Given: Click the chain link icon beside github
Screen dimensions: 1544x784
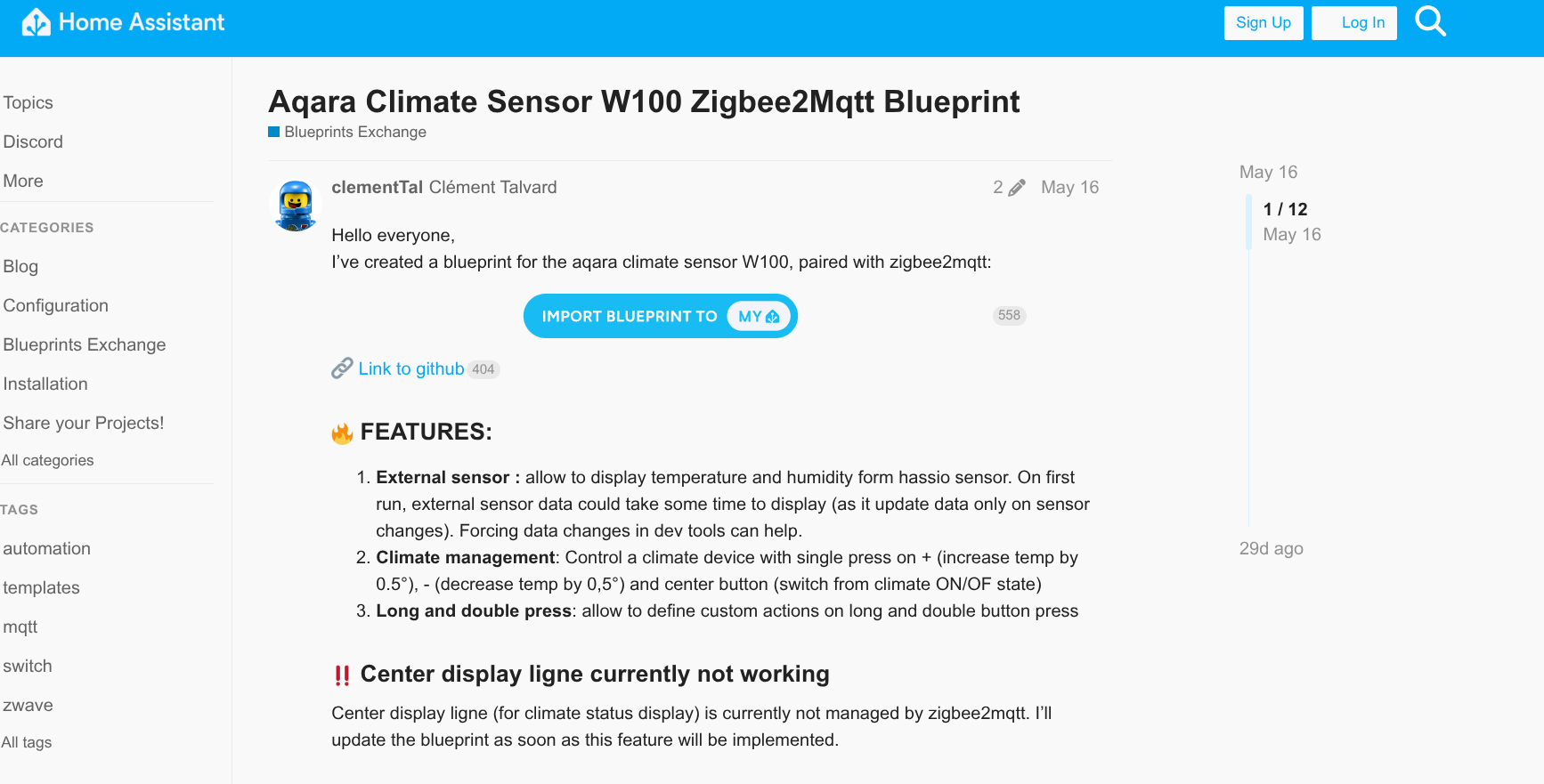Looking at the screenshot, I should (342, 368).
